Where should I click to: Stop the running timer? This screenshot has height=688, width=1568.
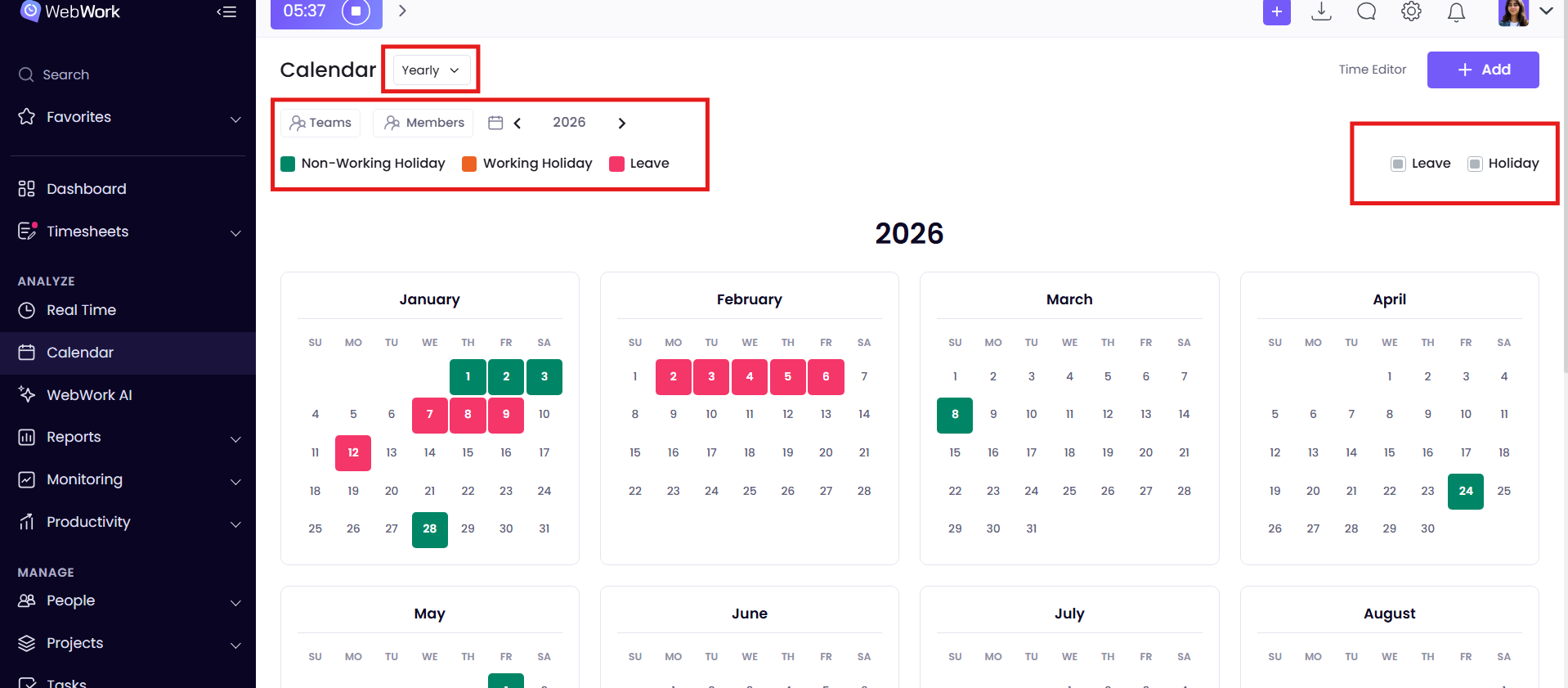point(356,11)
